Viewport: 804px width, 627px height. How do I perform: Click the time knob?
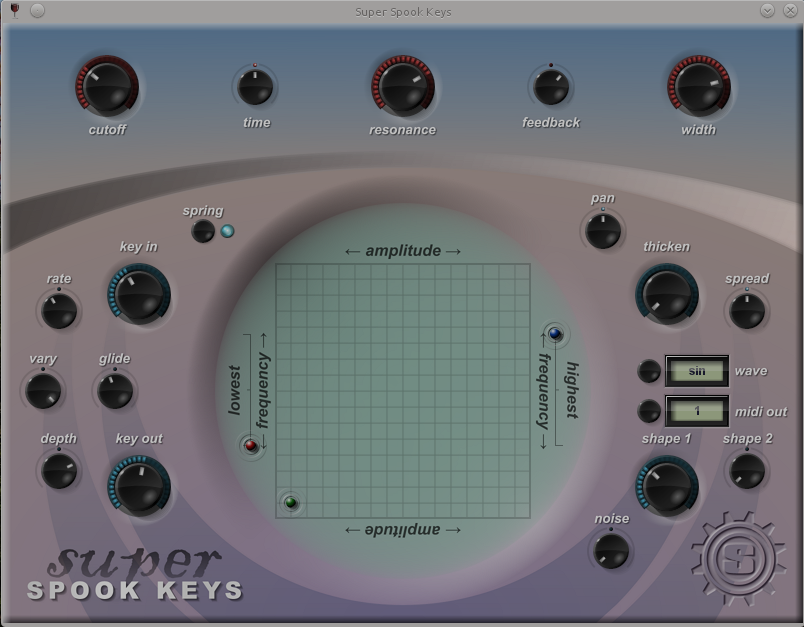click(256, 87)
